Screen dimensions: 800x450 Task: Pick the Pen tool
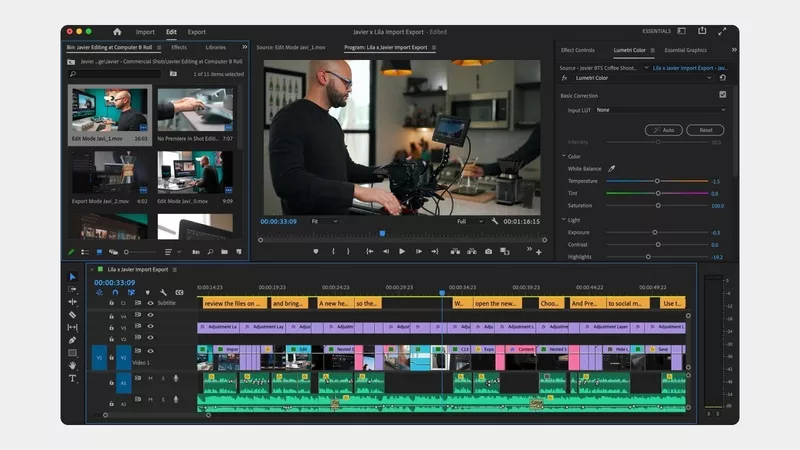coord(72,340)
